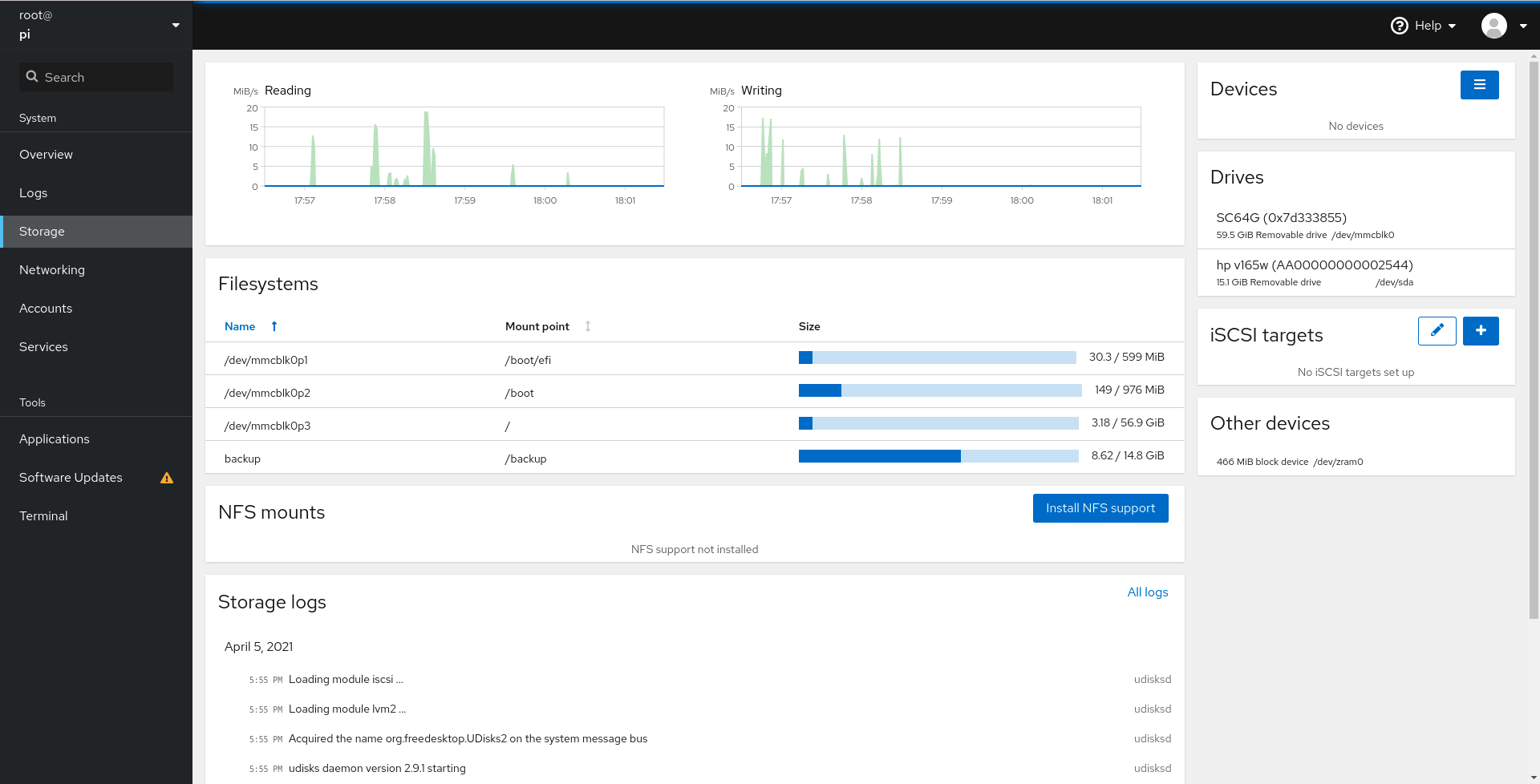Sort filesystems by Name arrow

tap(274, 326)
